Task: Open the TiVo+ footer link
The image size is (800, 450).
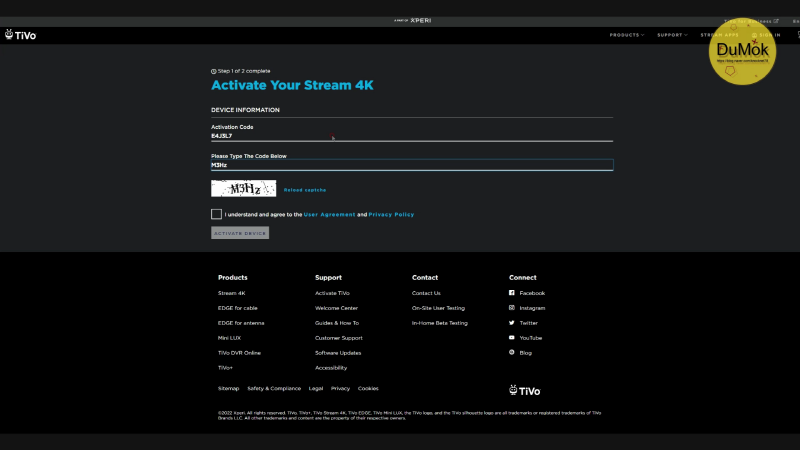Action: pyautogui.click(x=225, y=368)
